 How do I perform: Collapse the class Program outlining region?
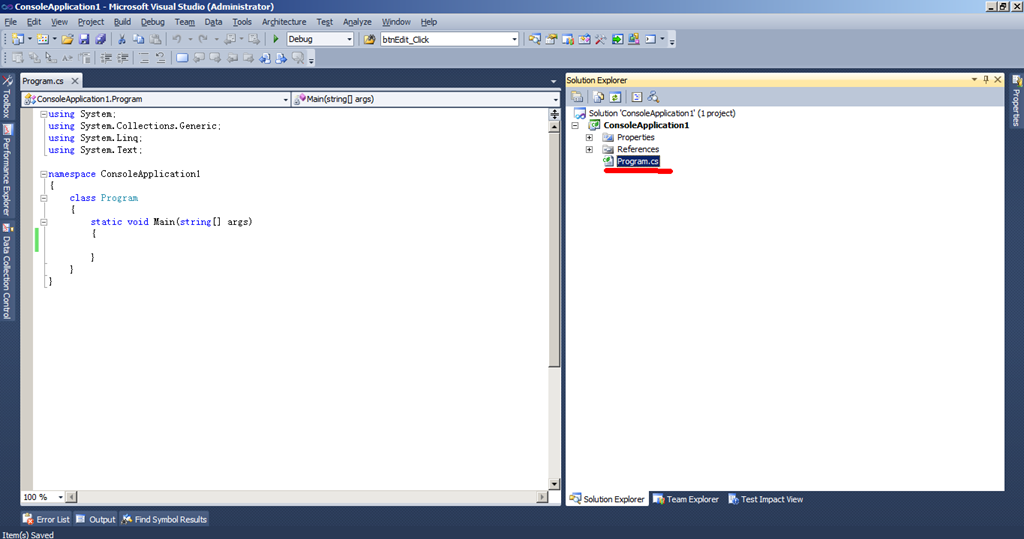42,198
